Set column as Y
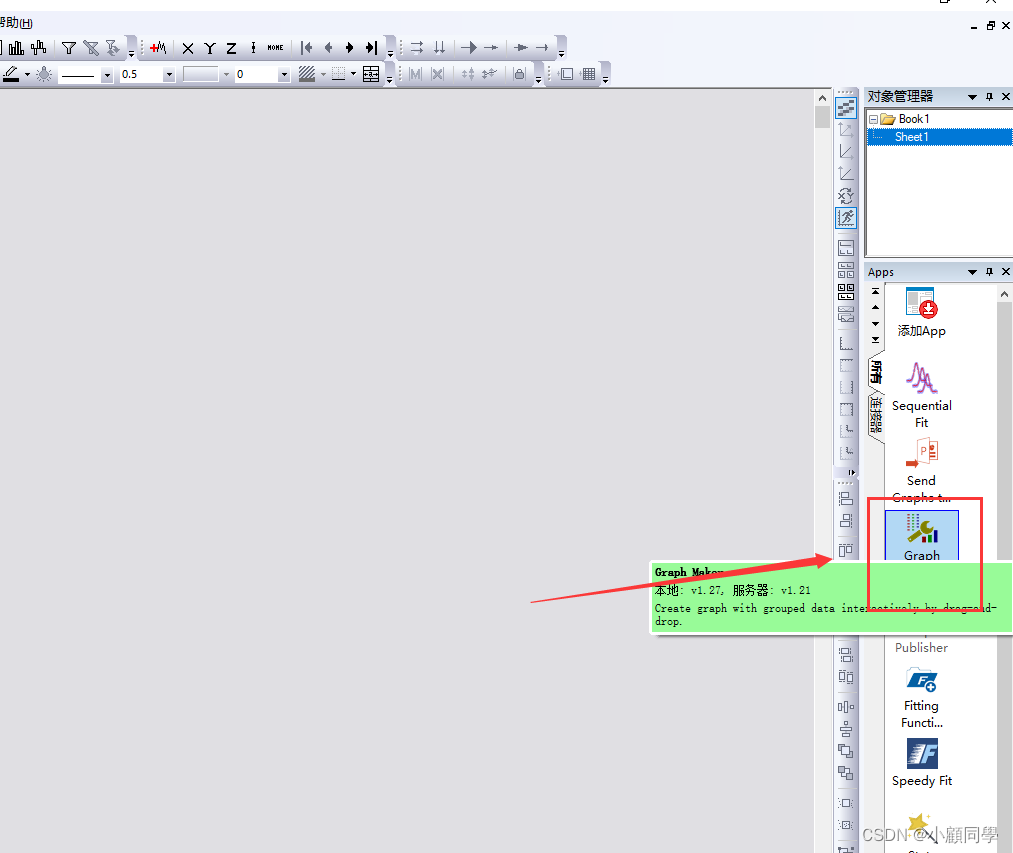 pyautogui.click(x=209, y=48)
